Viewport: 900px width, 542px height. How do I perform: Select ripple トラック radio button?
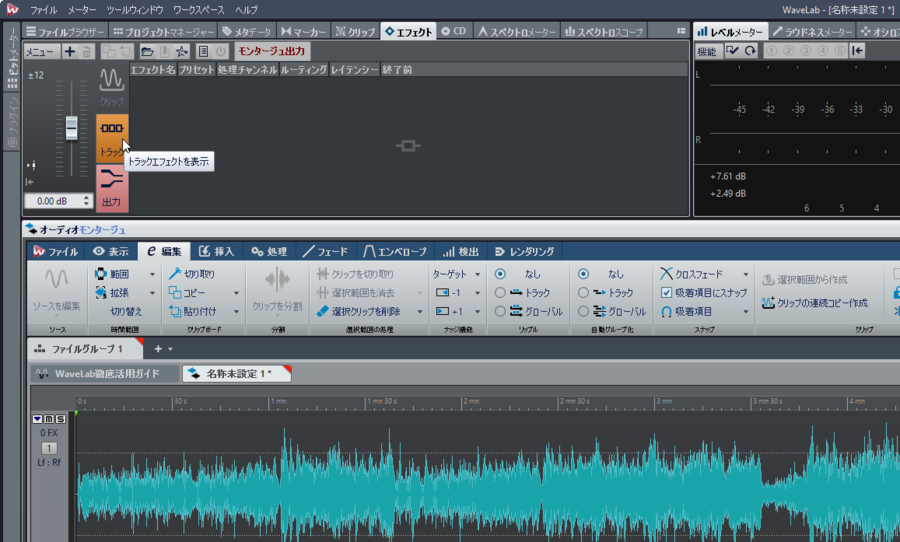click(500, 293)
